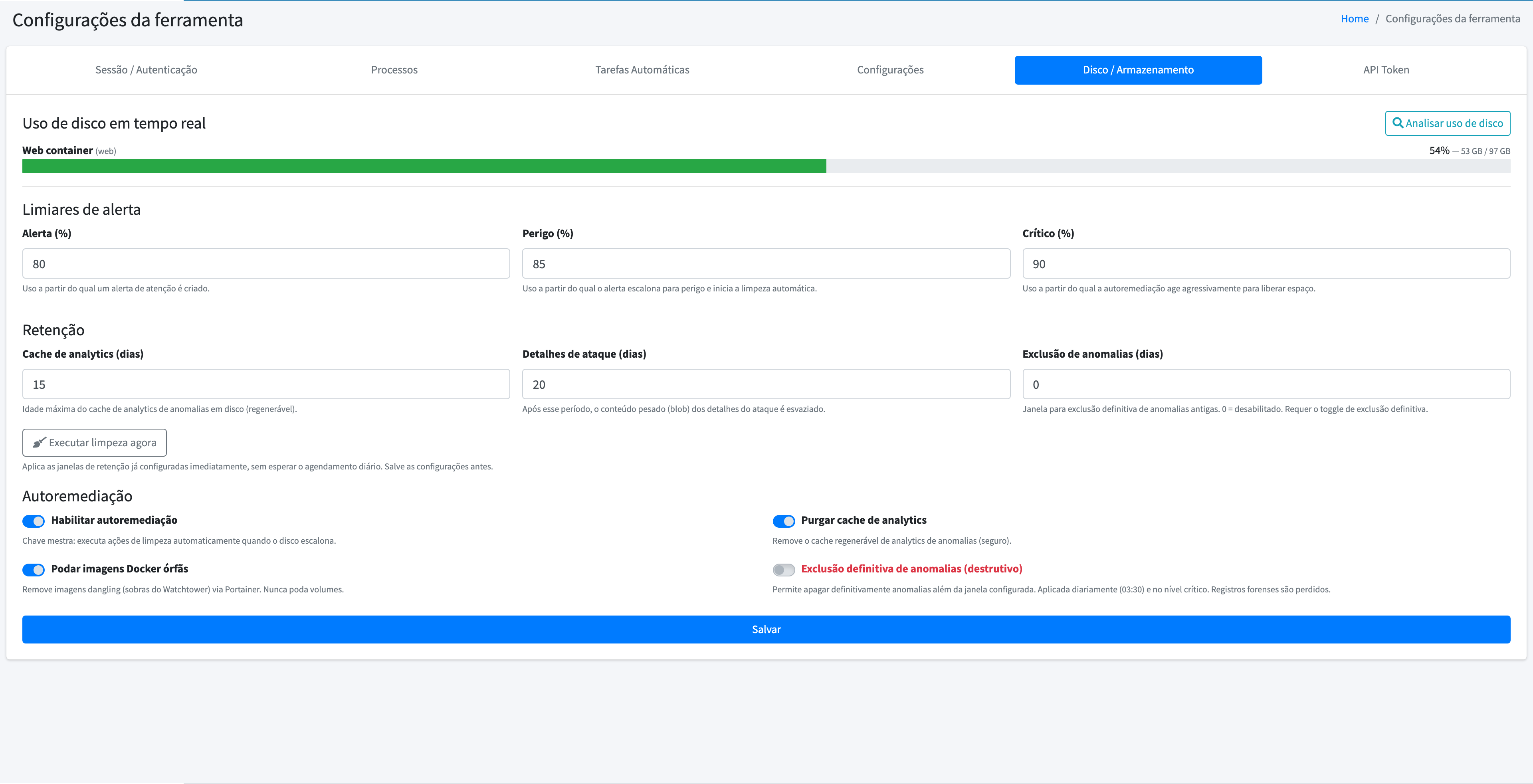Click the magnifier icon in Analisar uso de disco
The image size is (1533, 784).
1397,123
